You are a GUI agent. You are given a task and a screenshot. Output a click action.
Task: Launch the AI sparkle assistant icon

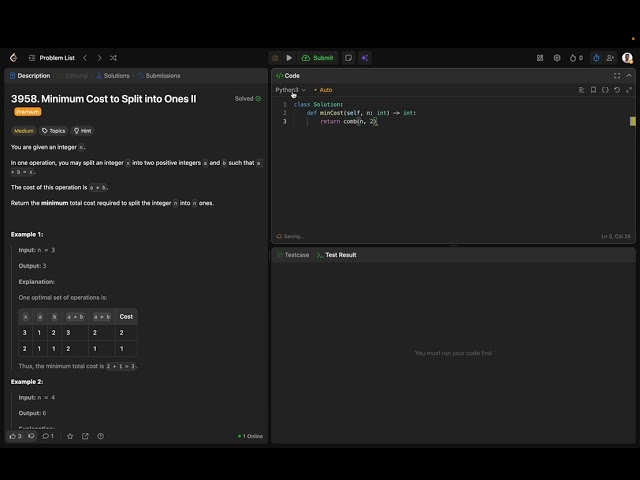(x=364, y=58)
